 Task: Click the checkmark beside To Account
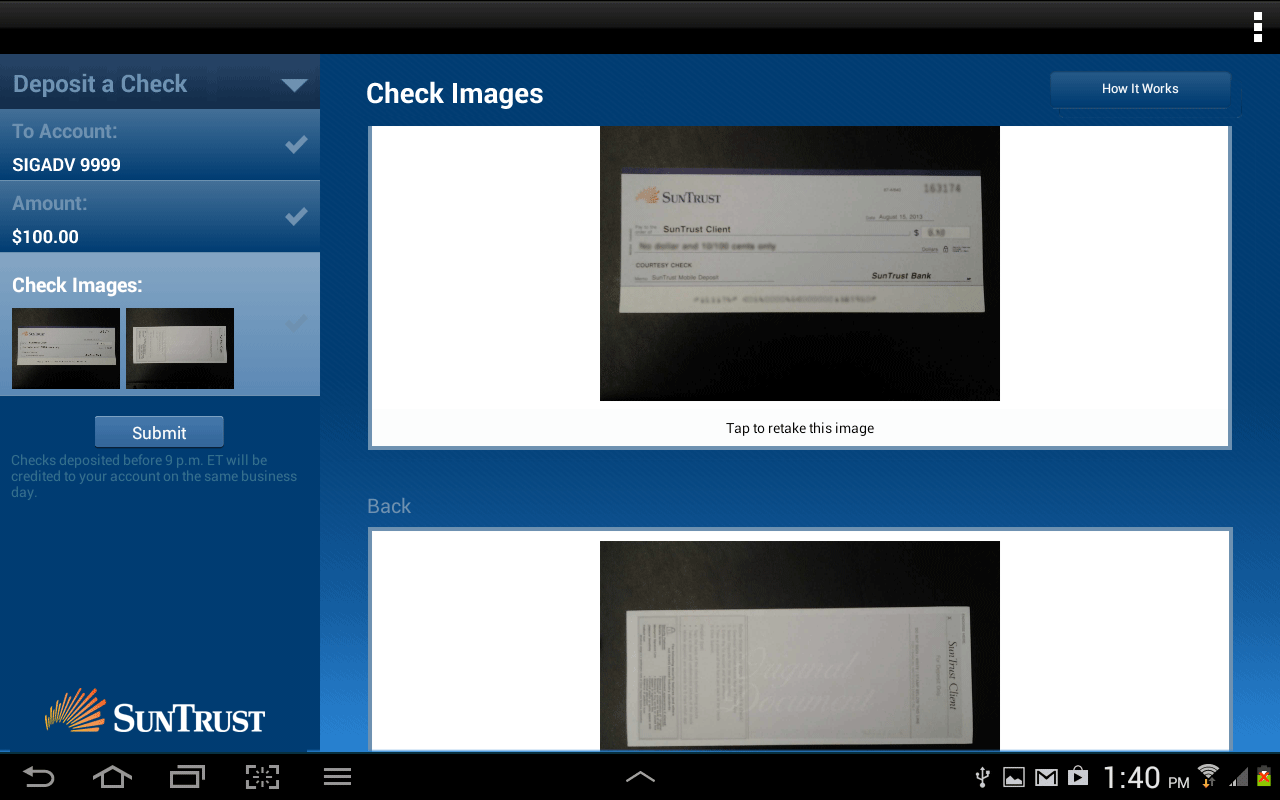coord(296,145)
